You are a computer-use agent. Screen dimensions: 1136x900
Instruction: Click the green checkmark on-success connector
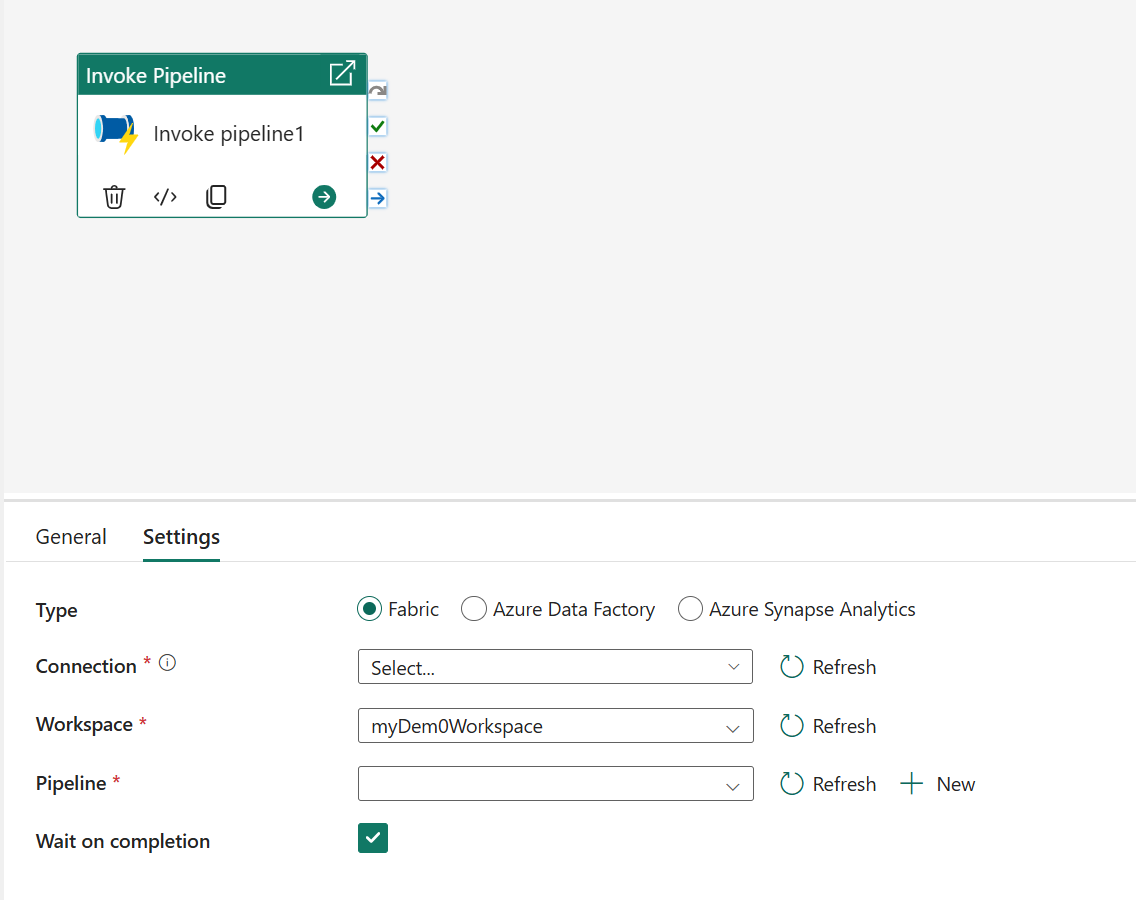[377, 127]
